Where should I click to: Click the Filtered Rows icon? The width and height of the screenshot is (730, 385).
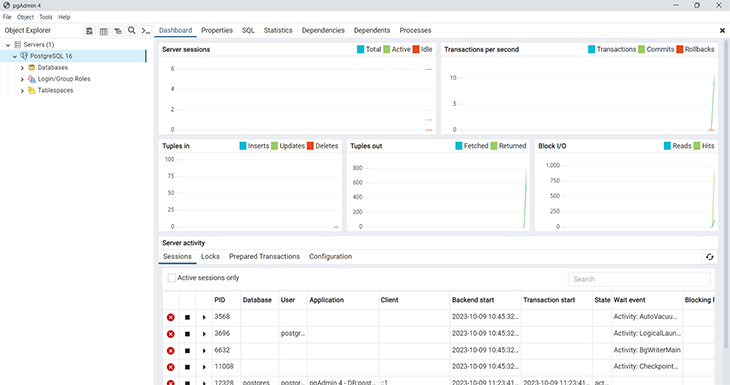tap(118, 31)
